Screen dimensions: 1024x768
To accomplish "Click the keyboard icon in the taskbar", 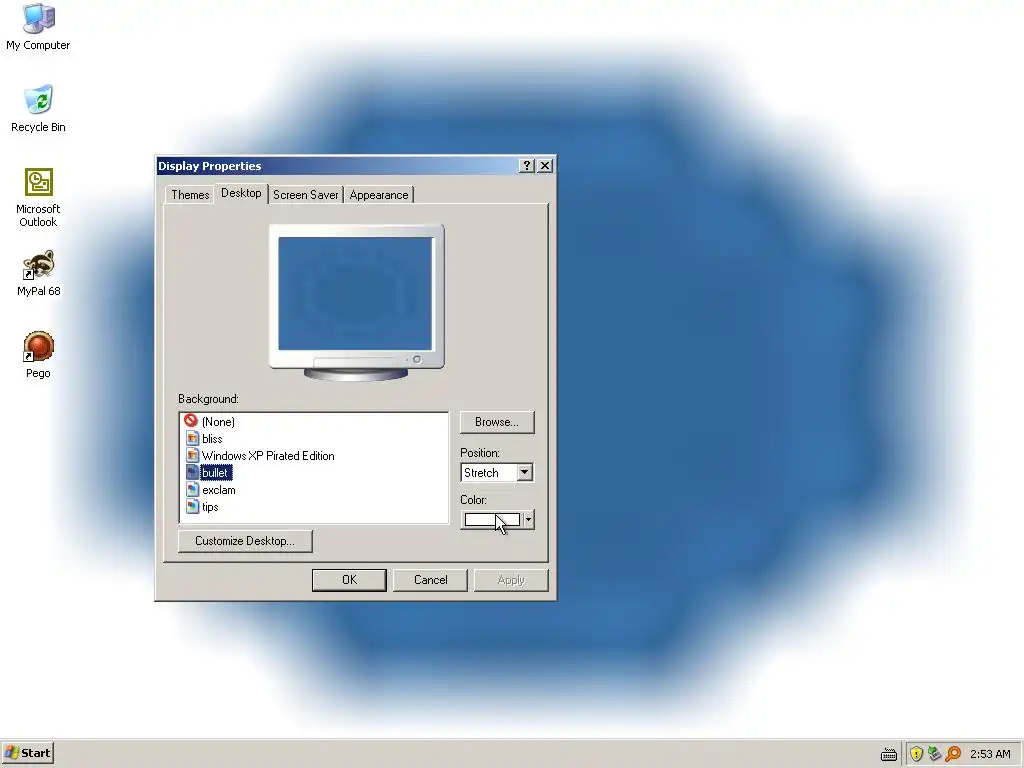I will (x=888, y=754).
